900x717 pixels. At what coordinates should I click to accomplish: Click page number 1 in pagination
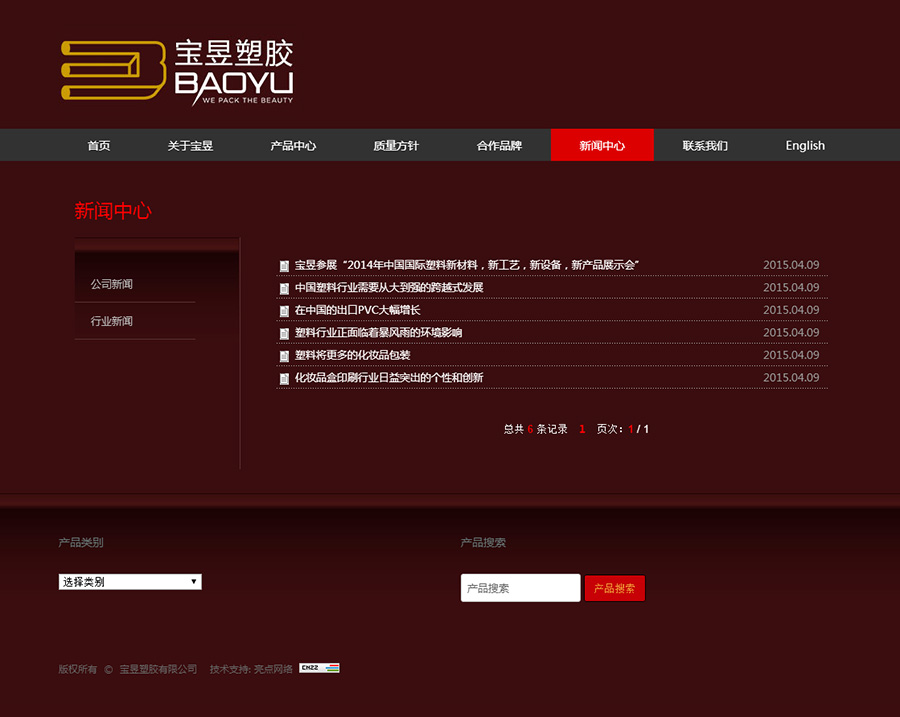pos(582,428)
